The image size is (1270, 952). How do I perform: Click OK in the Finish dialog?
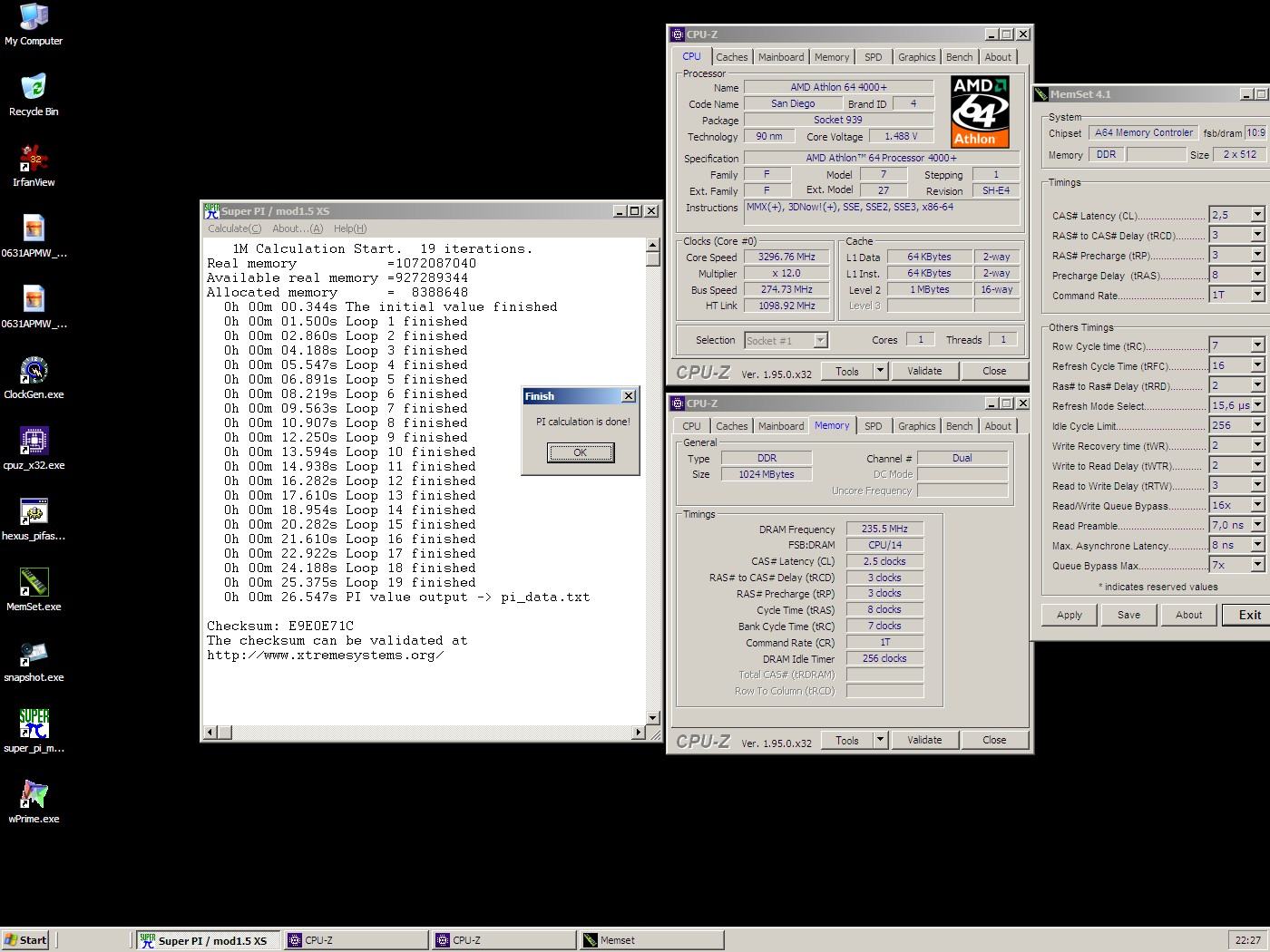click(x=581, y=452)
